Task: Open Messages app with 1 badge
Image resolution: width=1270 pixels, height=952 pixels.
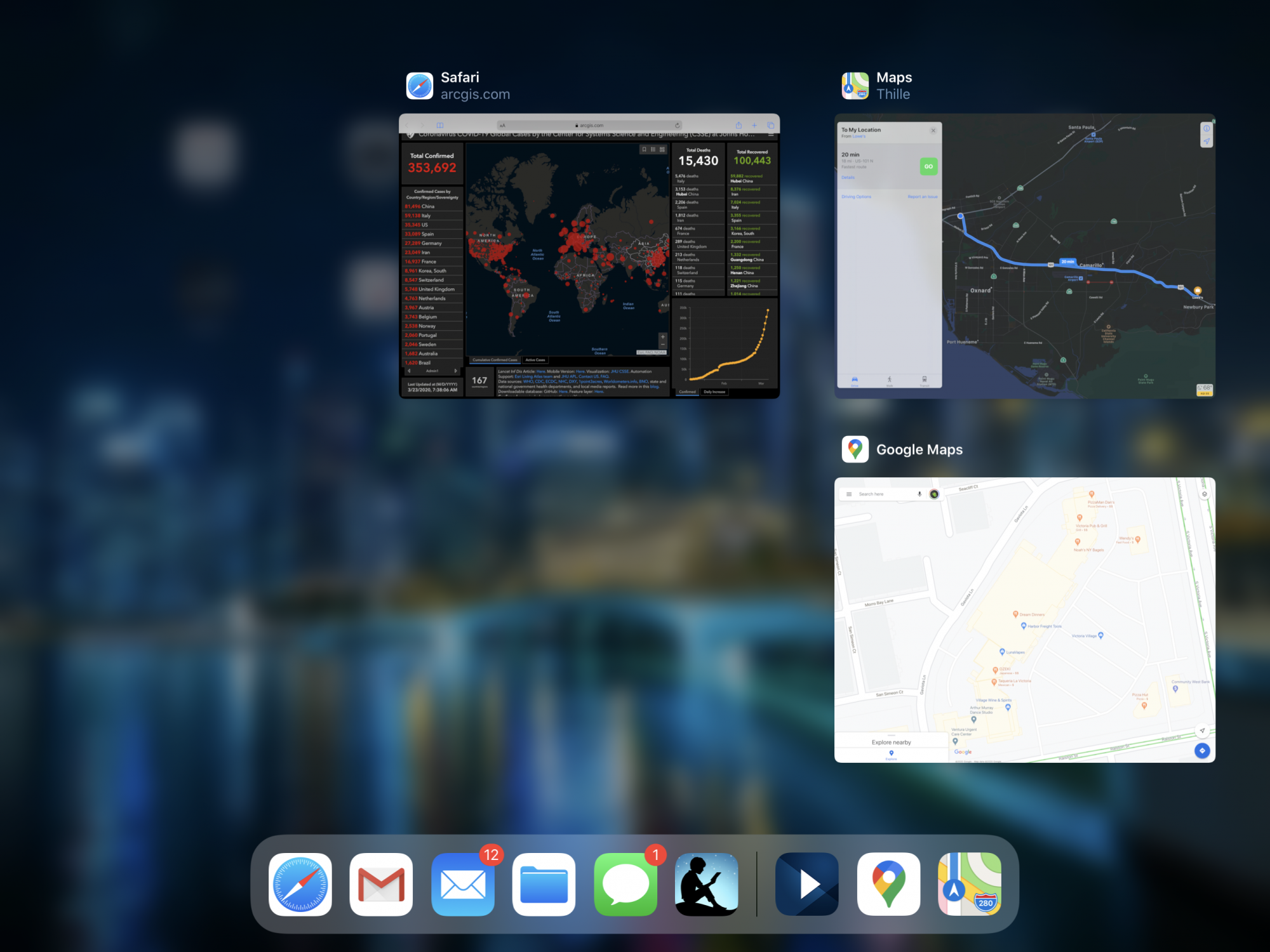Action: point(625,884)
